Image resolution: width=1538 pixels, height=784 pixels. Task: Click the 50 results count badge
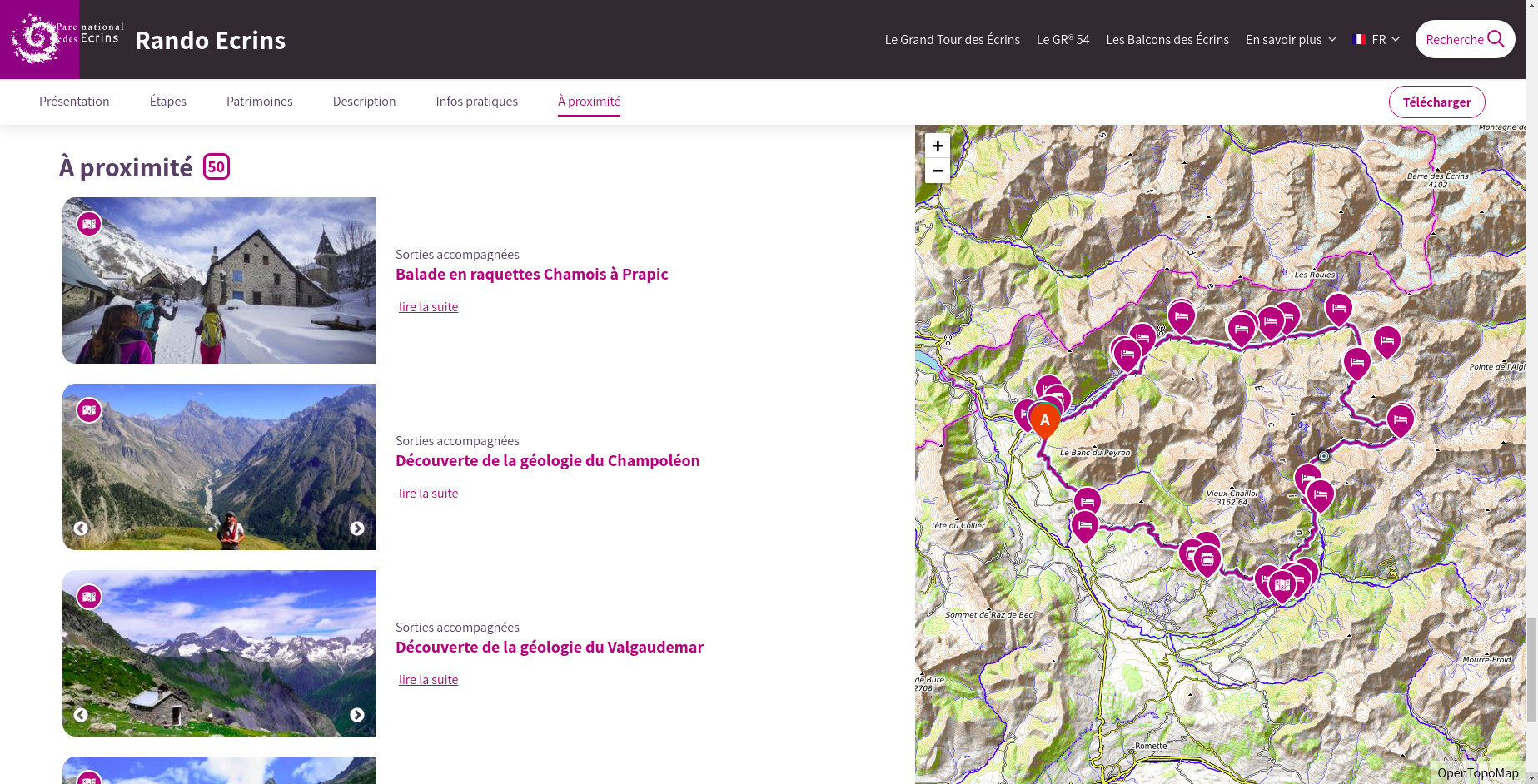click(217, 166)
